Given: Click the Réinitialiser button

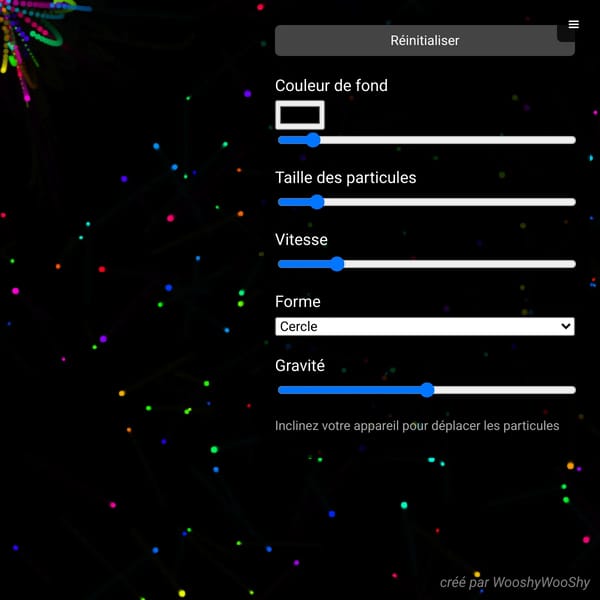Looking at the screenshot, I should click(x=424, y=41).
